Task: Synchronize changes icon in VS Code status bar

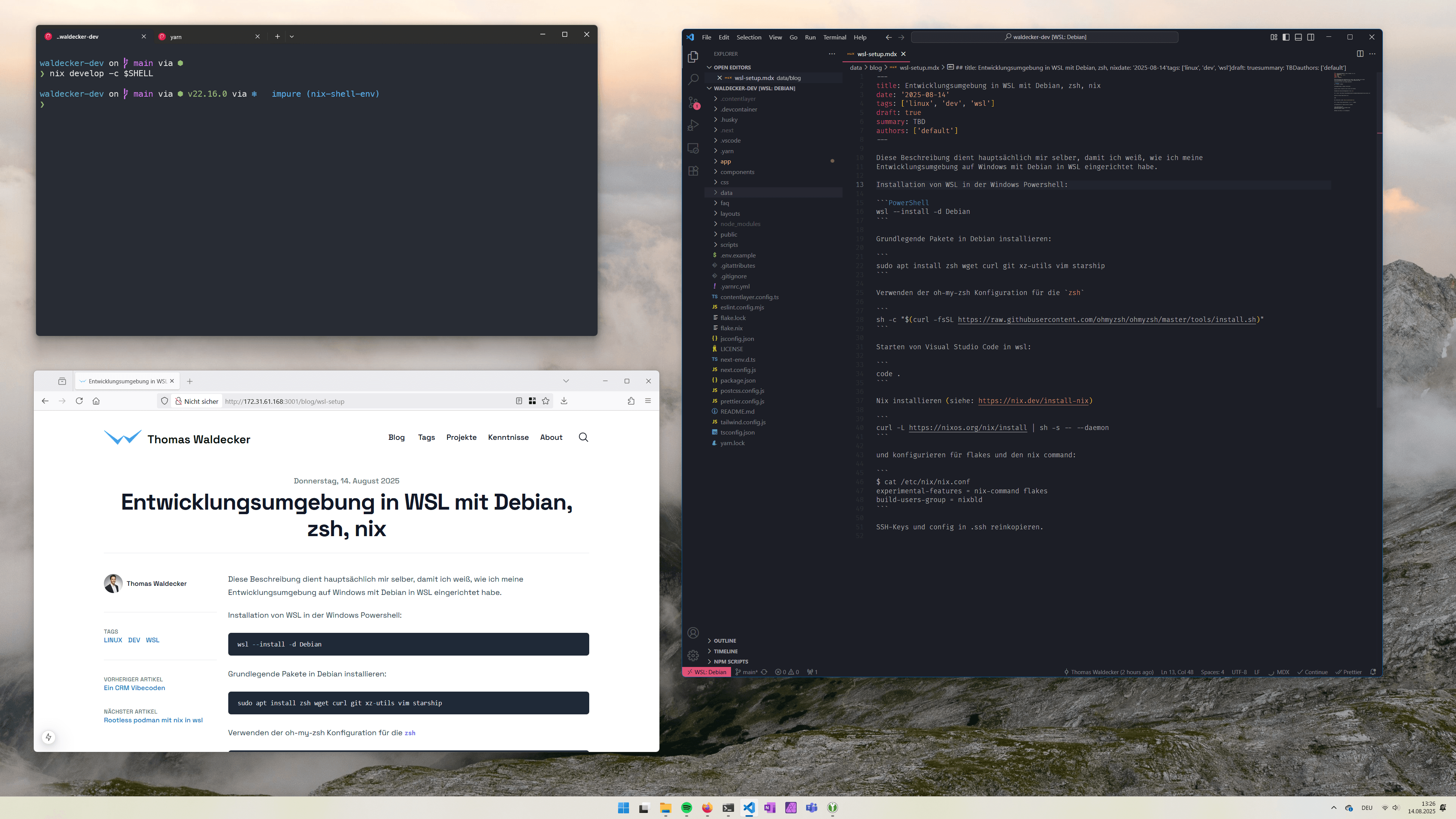Action: click(764, 672)
